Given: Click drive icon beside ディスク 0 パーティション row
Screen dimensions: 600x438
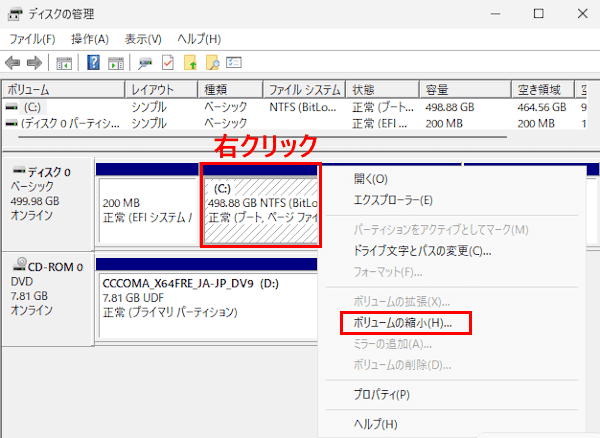Looking at the screenshot, I should (11, 124).
